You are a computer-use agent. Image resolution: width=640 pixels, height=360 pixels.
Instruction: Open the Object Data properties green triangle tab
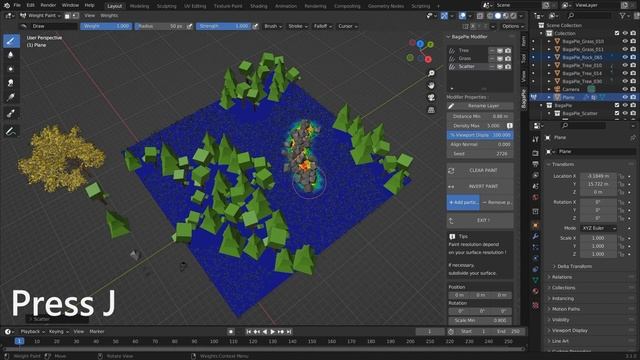pyautogui.click(x=535, y=280)
